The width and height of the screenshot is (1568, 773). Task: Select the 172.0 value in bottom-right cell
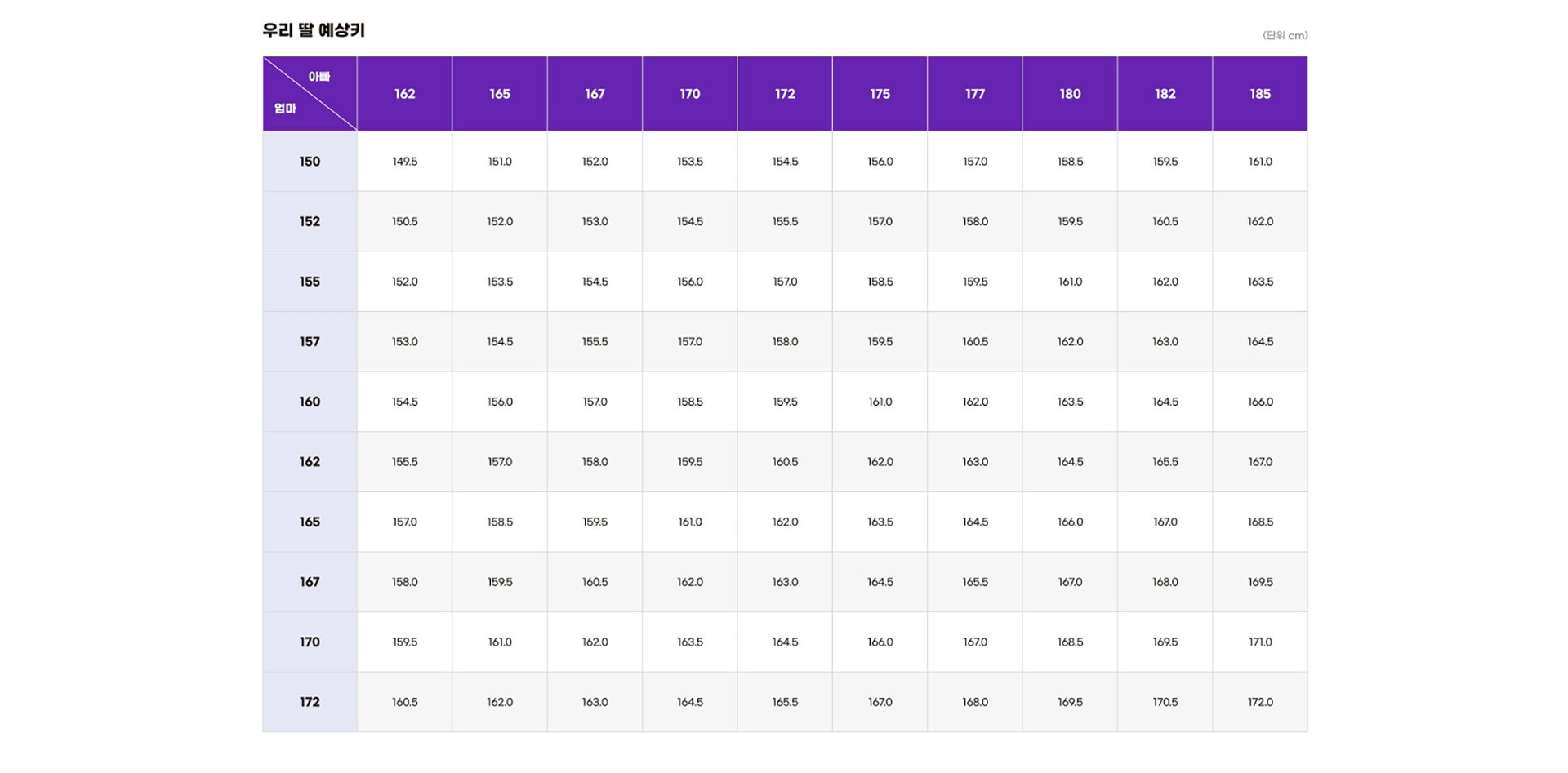click(1259, 702)
